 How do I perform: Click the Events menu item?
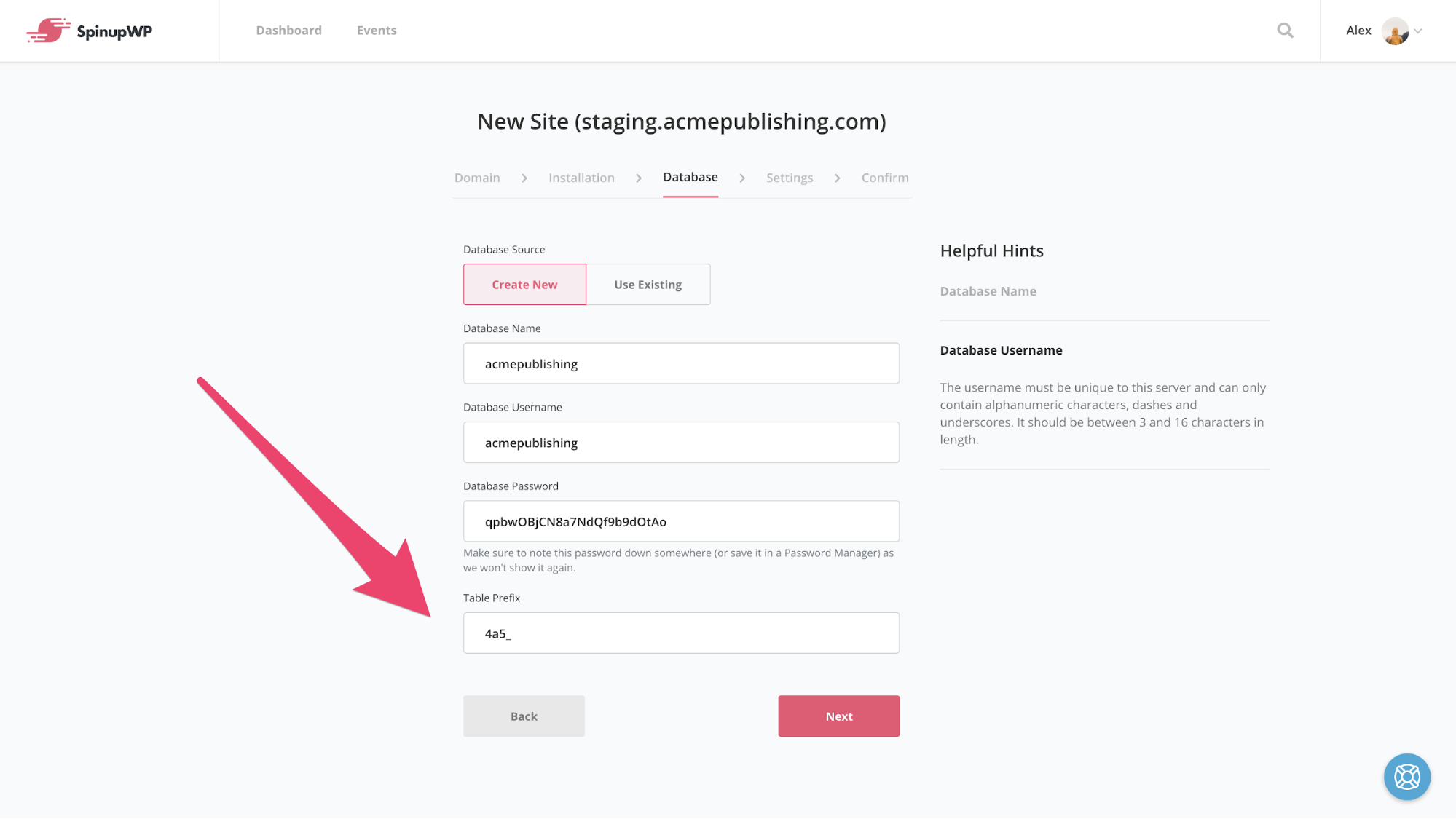[376, 30]
